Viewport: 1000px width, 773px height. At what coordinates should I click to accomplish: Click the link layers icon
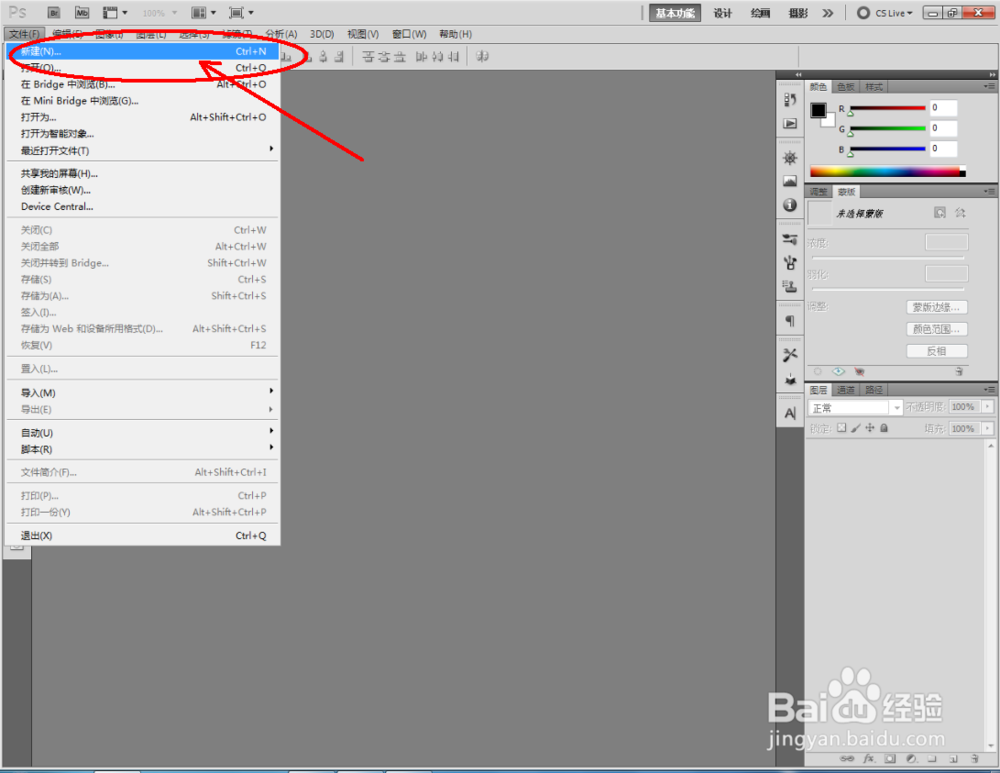point(847,759)
